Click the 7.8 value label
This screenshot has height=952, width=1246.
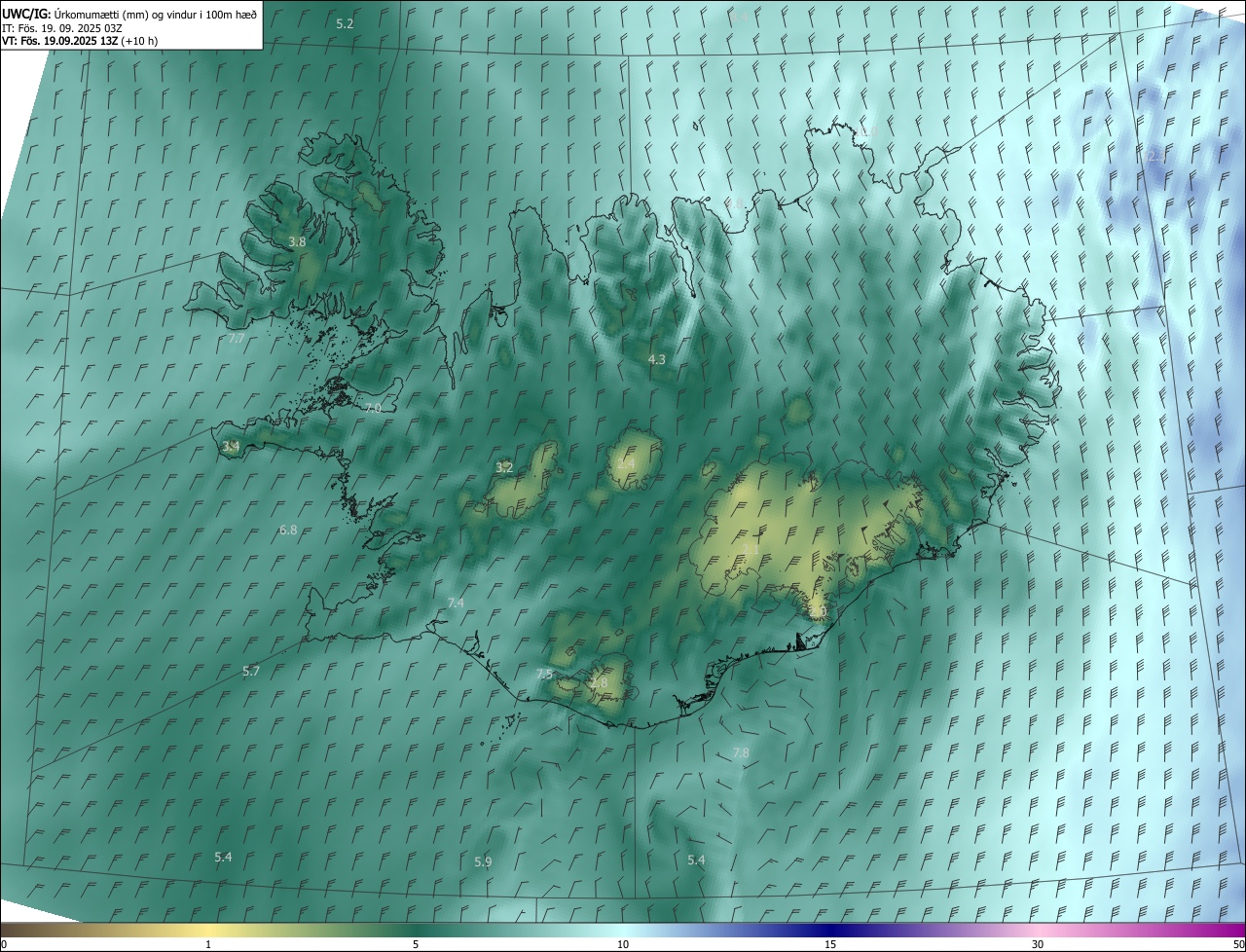(x=741, y=753)
